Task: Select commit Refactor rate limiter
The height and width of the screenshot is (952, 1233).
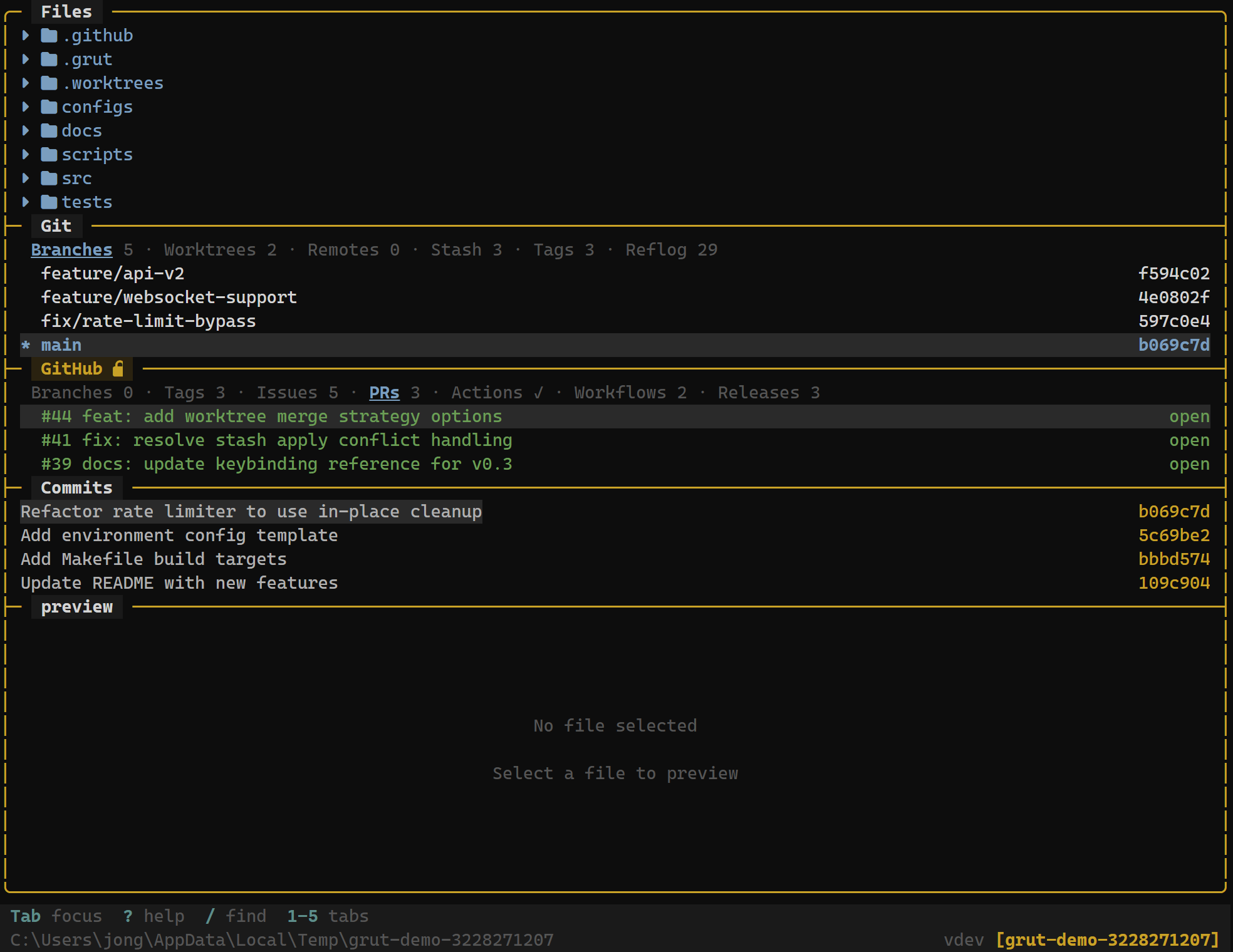Action: [x=615, y=512]
